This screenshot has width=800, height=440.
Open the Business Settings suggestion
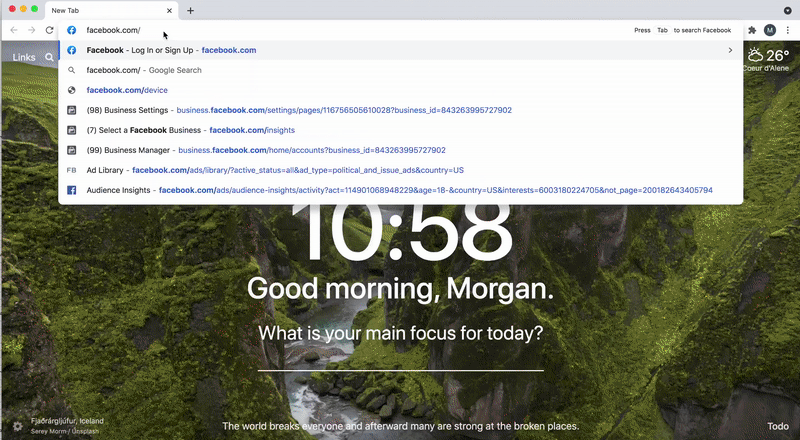tap(300, 110)
